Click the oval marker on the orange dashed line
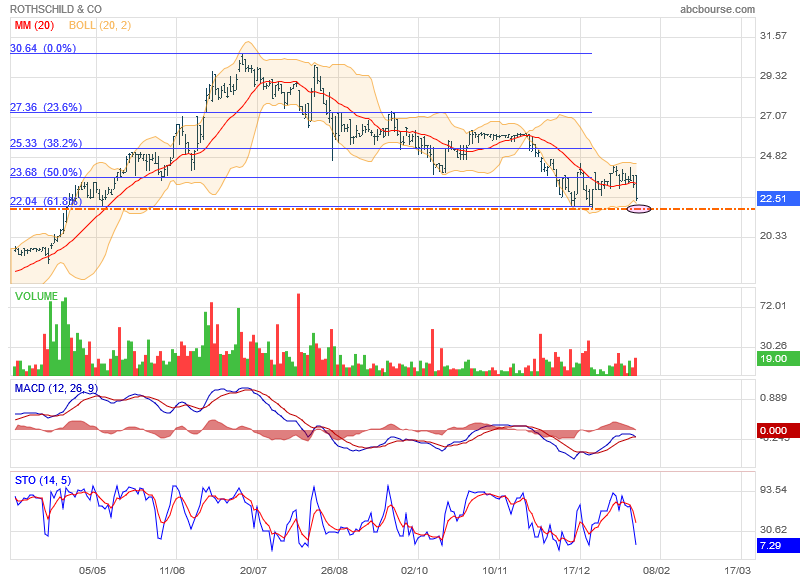Screen dimensions: 800x580 [x=638, y=208]
